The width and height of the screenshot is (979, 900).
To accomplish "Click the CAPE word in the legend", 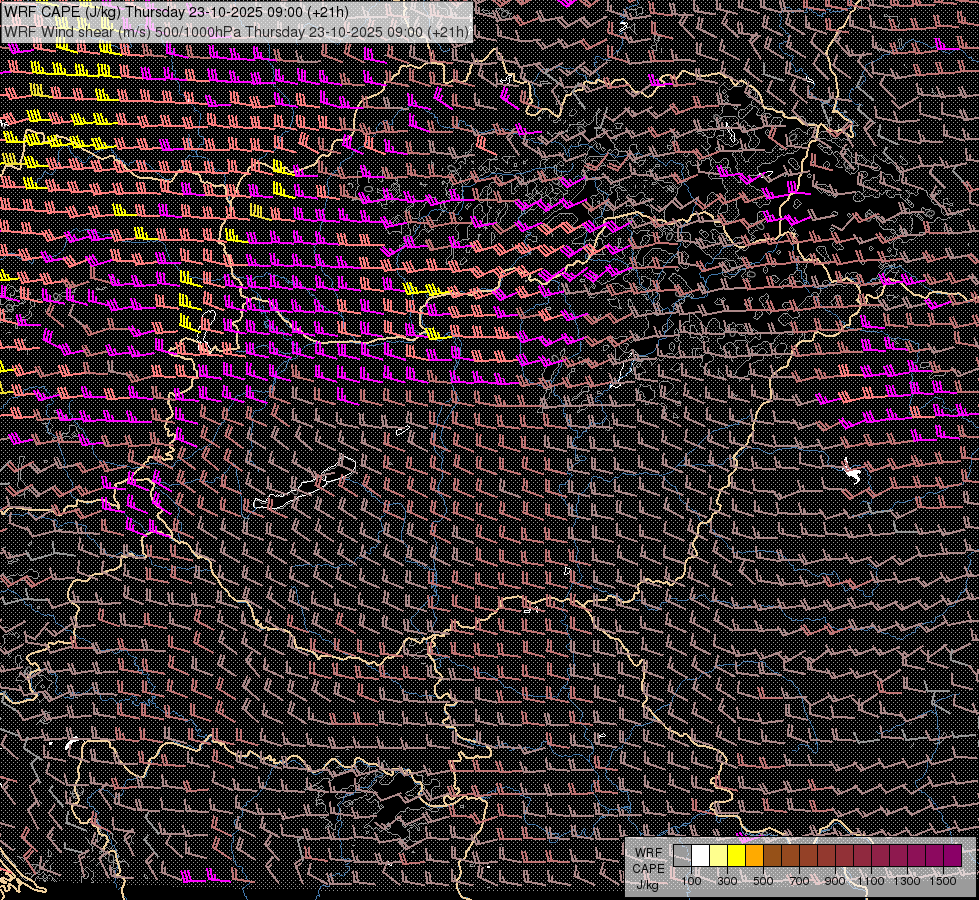I will tap(648, 869).
